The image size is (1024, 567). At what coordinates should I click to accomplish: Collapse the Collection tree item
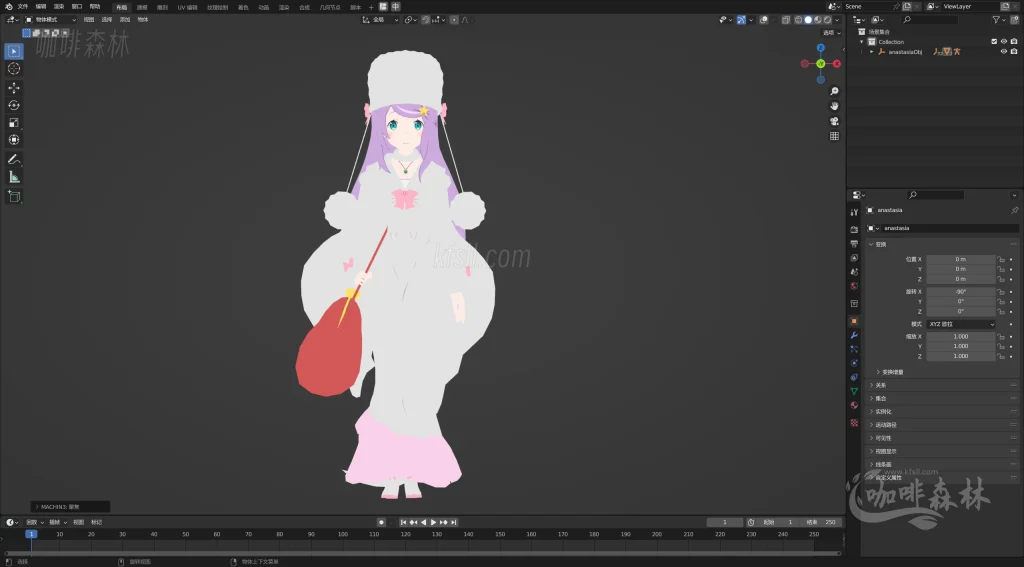pos(862,42)
